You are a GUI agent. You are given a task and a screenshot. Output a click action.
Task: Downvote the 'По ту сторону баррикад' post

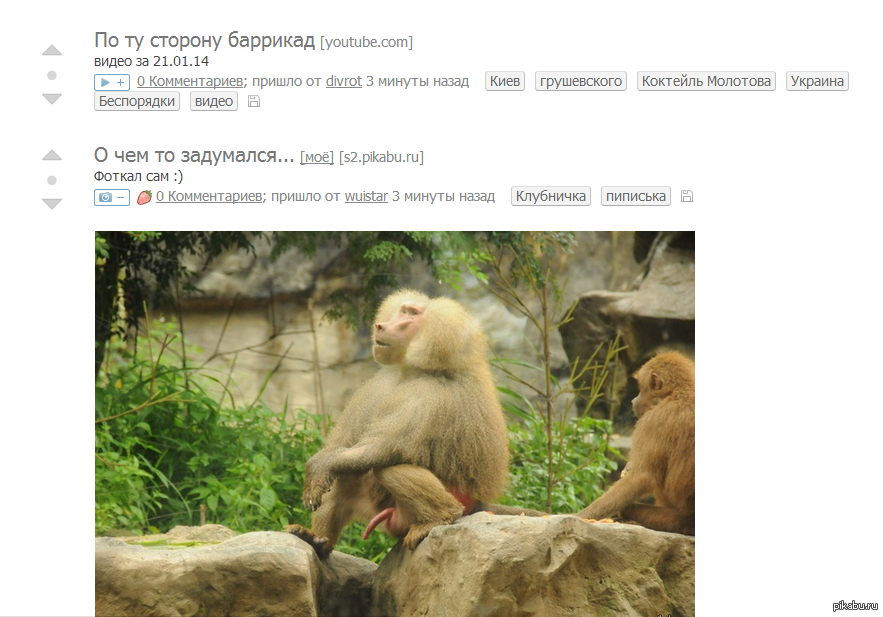click(52, 99)
